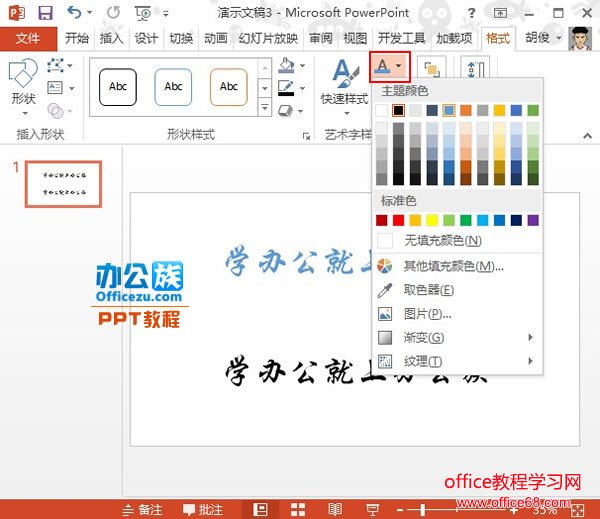
Task: Switch to 开始 Home tab
Action: coord(77,38)
